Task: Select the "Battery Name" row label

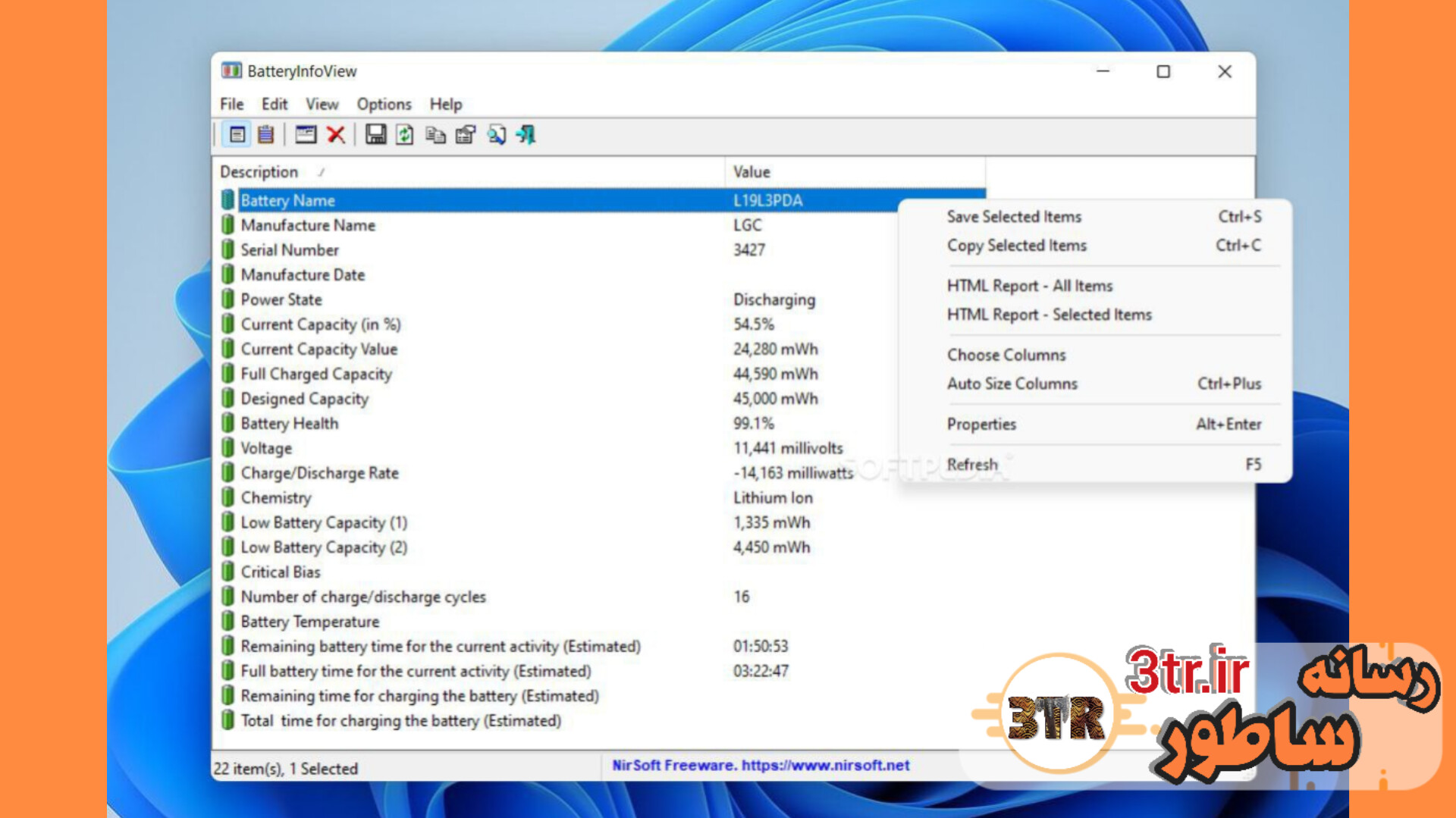Action: tap(288, 201)
